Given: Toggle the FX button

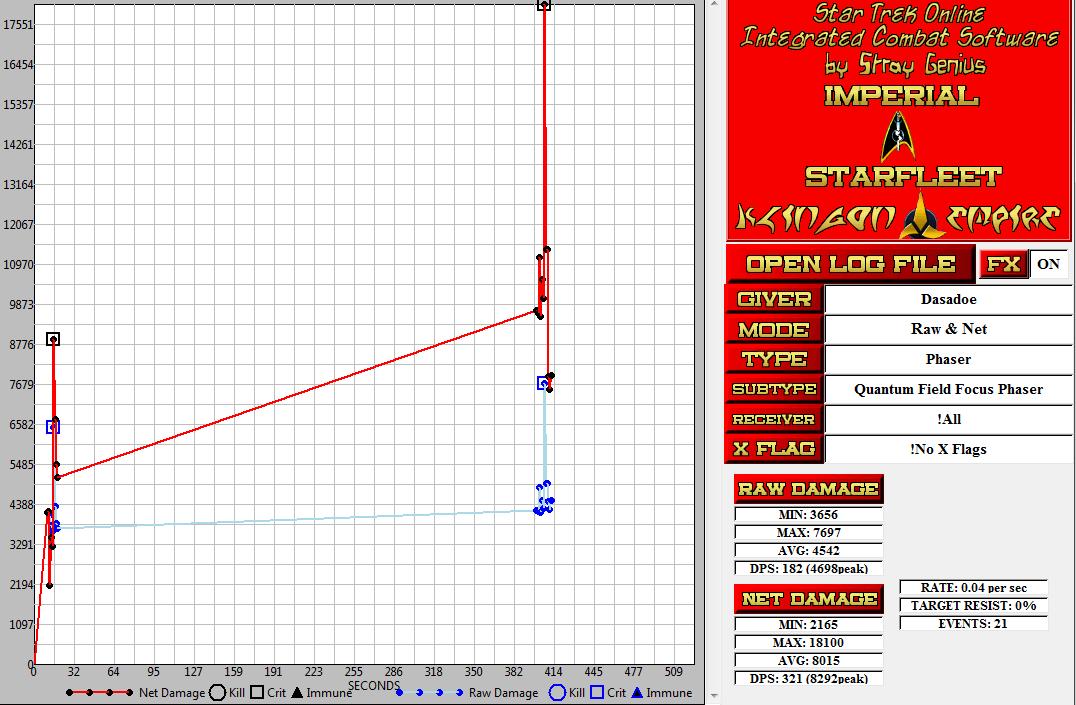Looking at the screenshot, I should point(1003,264).
